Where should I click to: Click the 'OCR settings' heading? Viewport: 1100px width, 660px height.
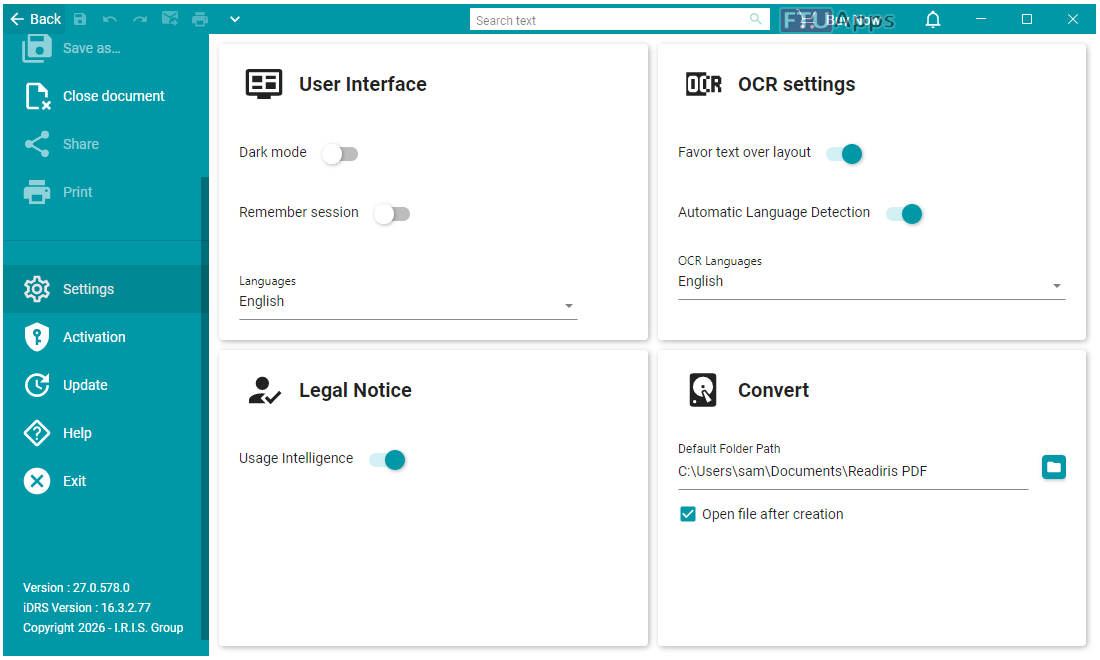tap(796, 84)
